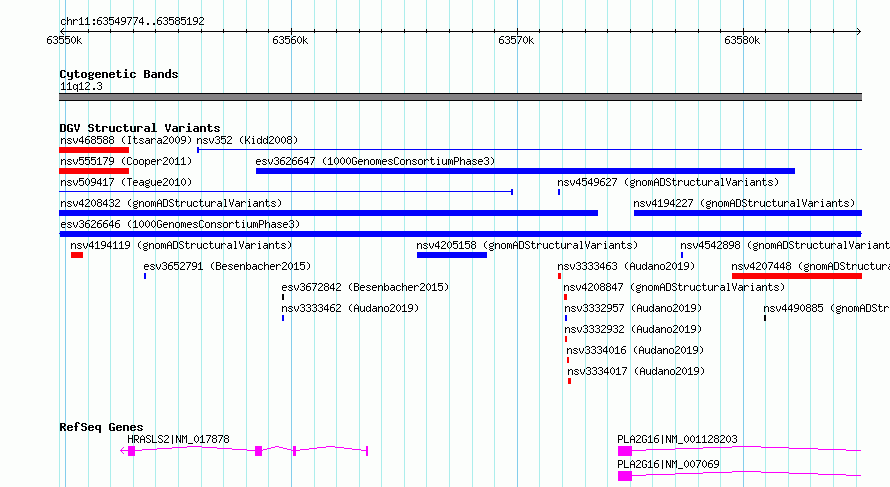Open esv3626646 (1000GenomesConsortiumPhase3) label
This screenshot has width=890, height=487.
[x=180, y=224]
